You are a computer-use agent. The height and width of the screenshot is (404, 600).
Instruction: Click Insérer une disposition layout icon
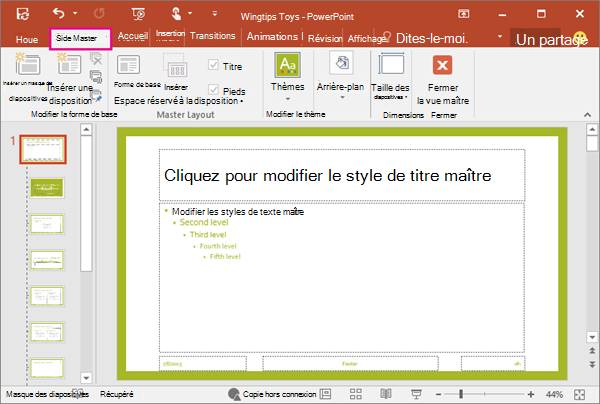69,64
